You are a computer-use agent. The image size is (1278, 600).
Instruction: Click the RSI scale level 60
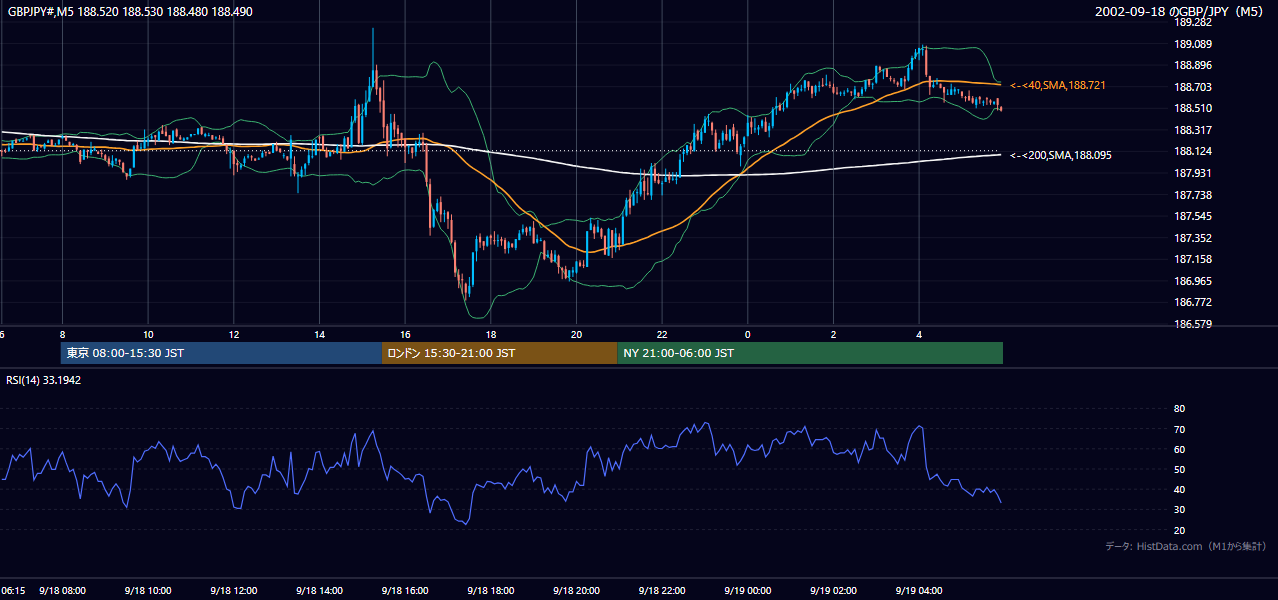click(x=1179, y=450)
